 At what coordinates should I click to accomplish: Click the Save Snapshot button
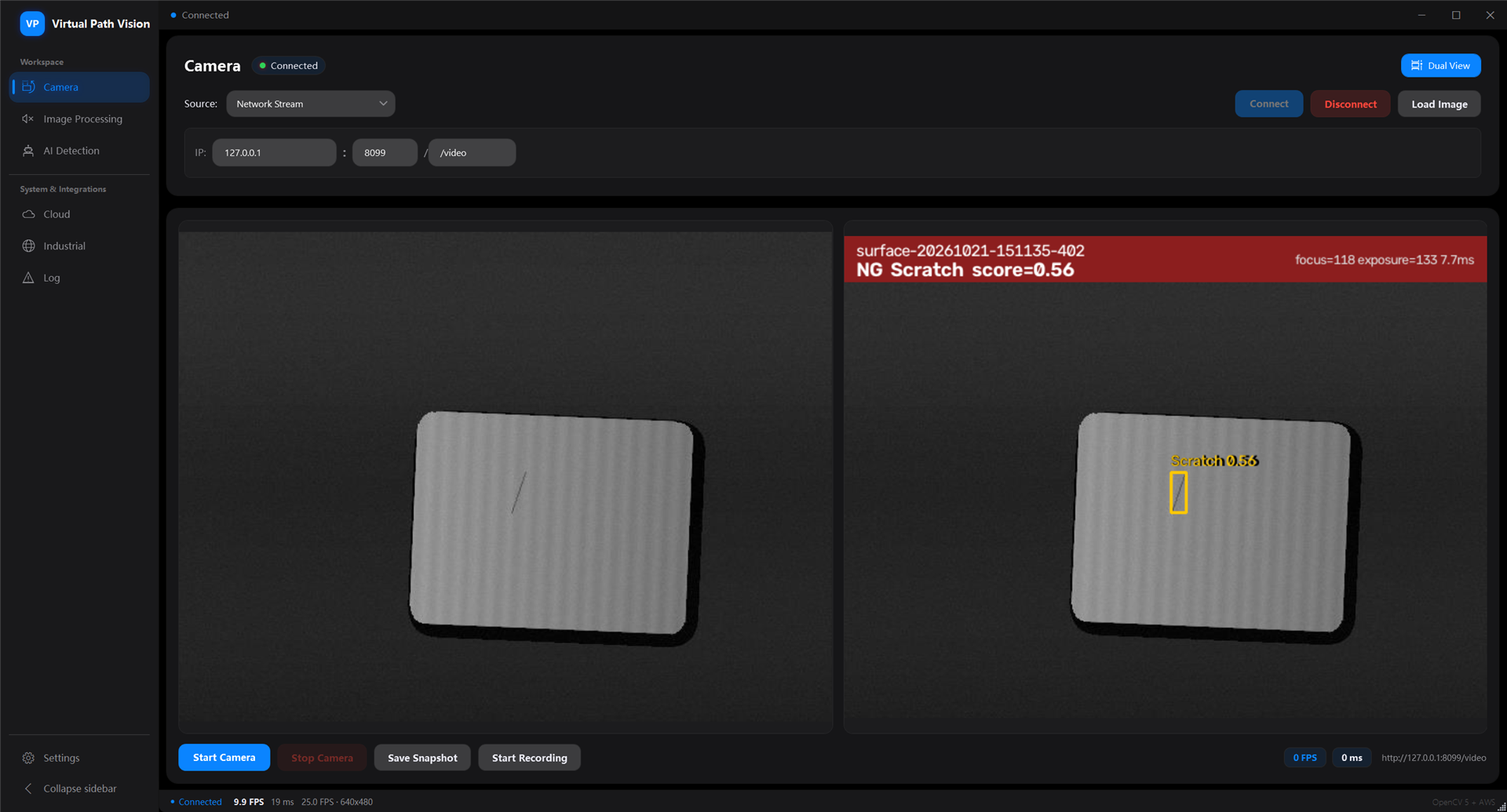[422, 757]
